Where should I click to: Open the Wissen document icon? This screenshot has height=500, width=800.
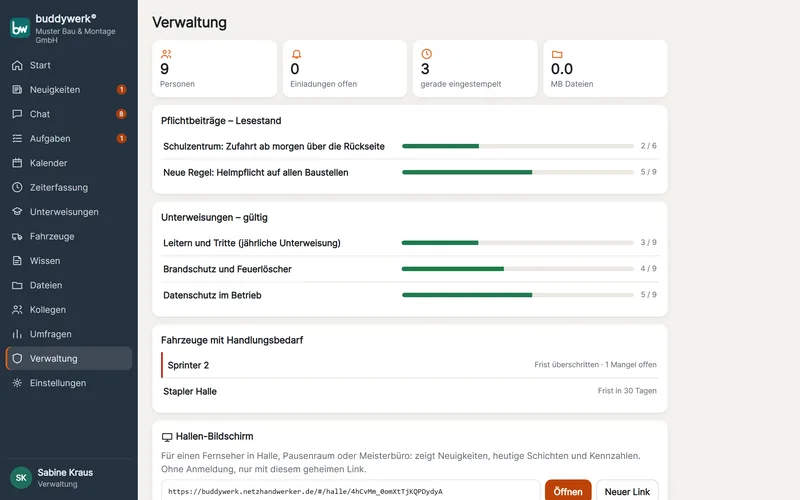pos(17,261)
